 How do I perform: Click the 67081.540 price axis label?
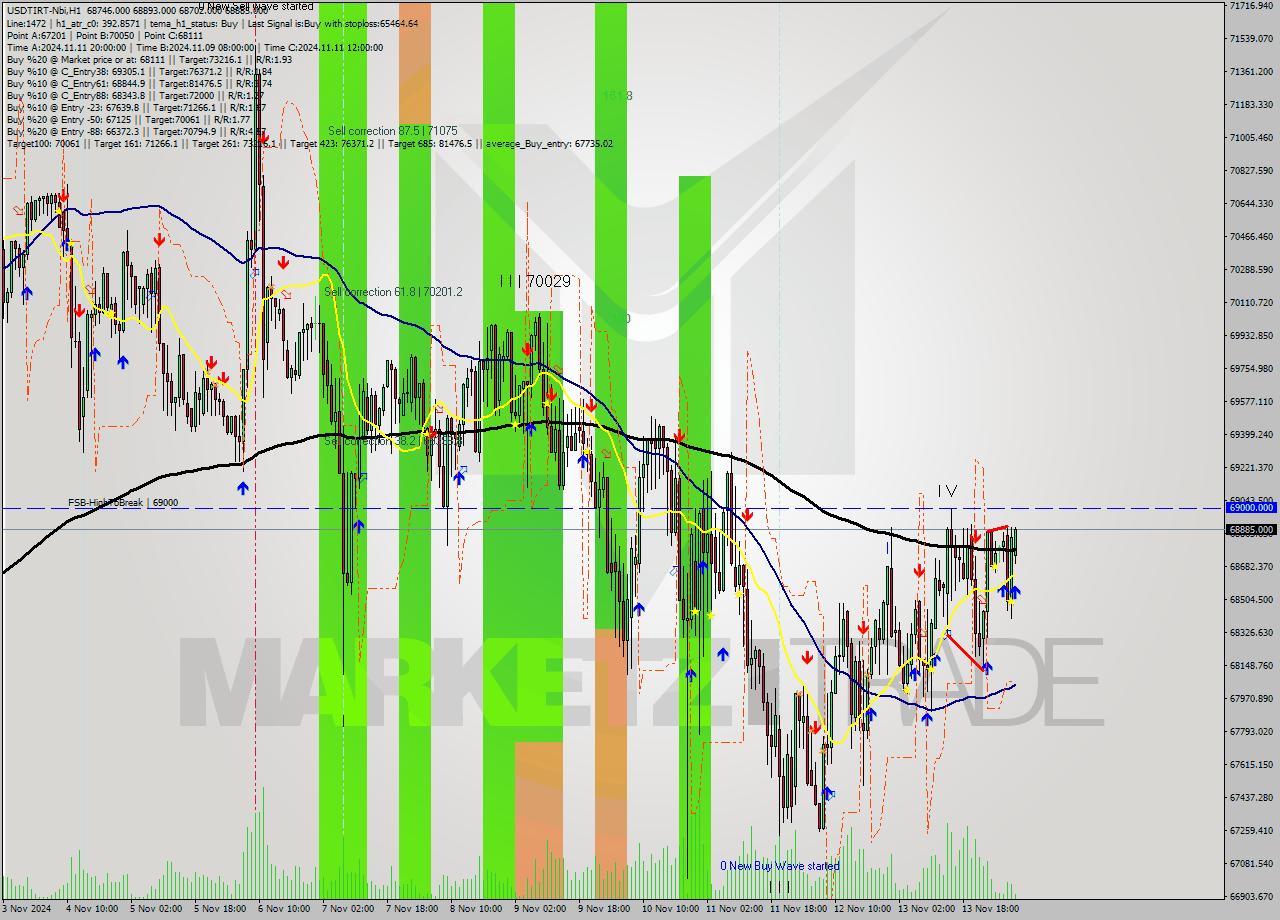click(x=1251, y=864)
